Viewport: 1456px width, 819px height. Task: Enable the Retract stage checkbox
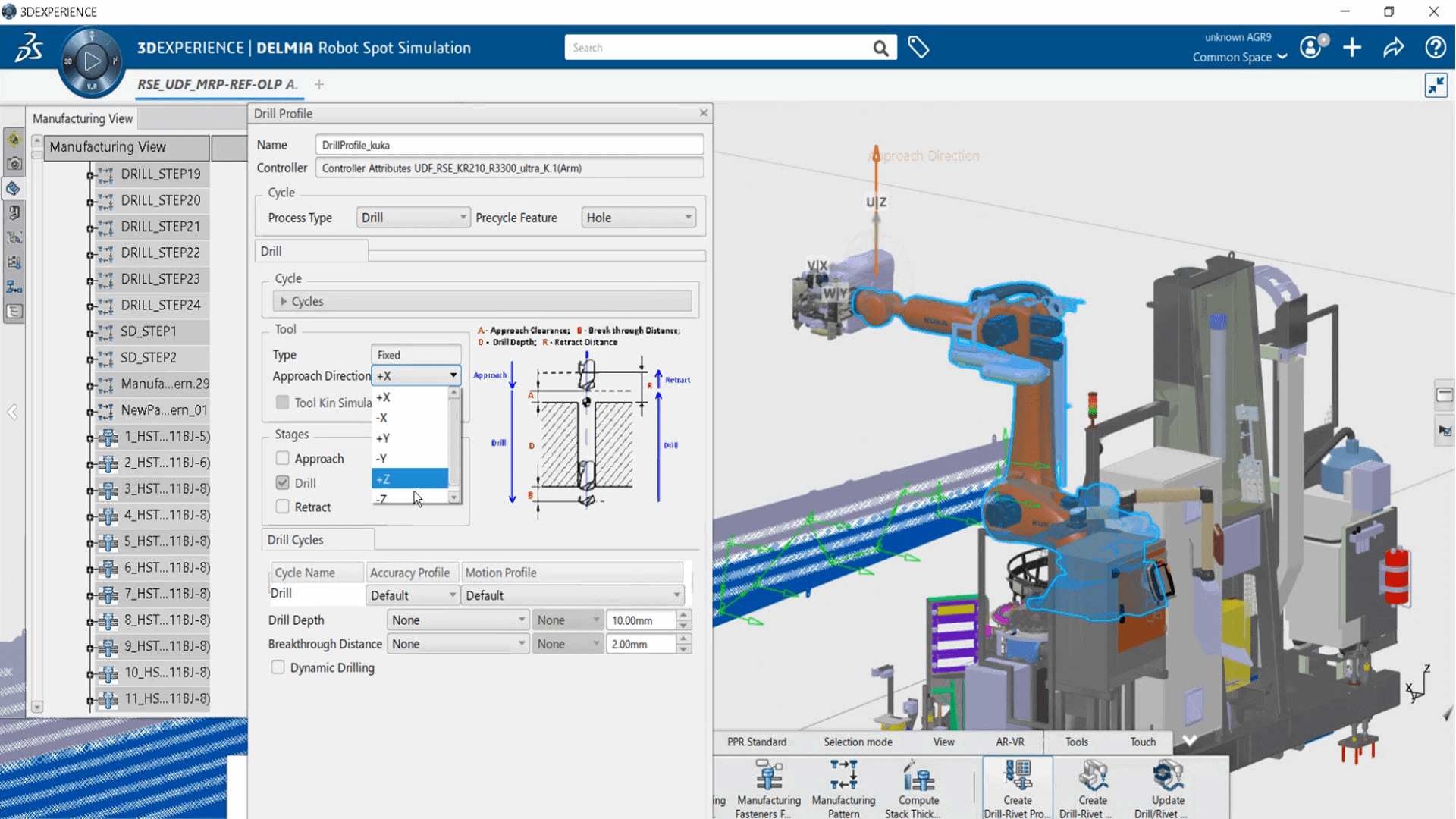281,506
